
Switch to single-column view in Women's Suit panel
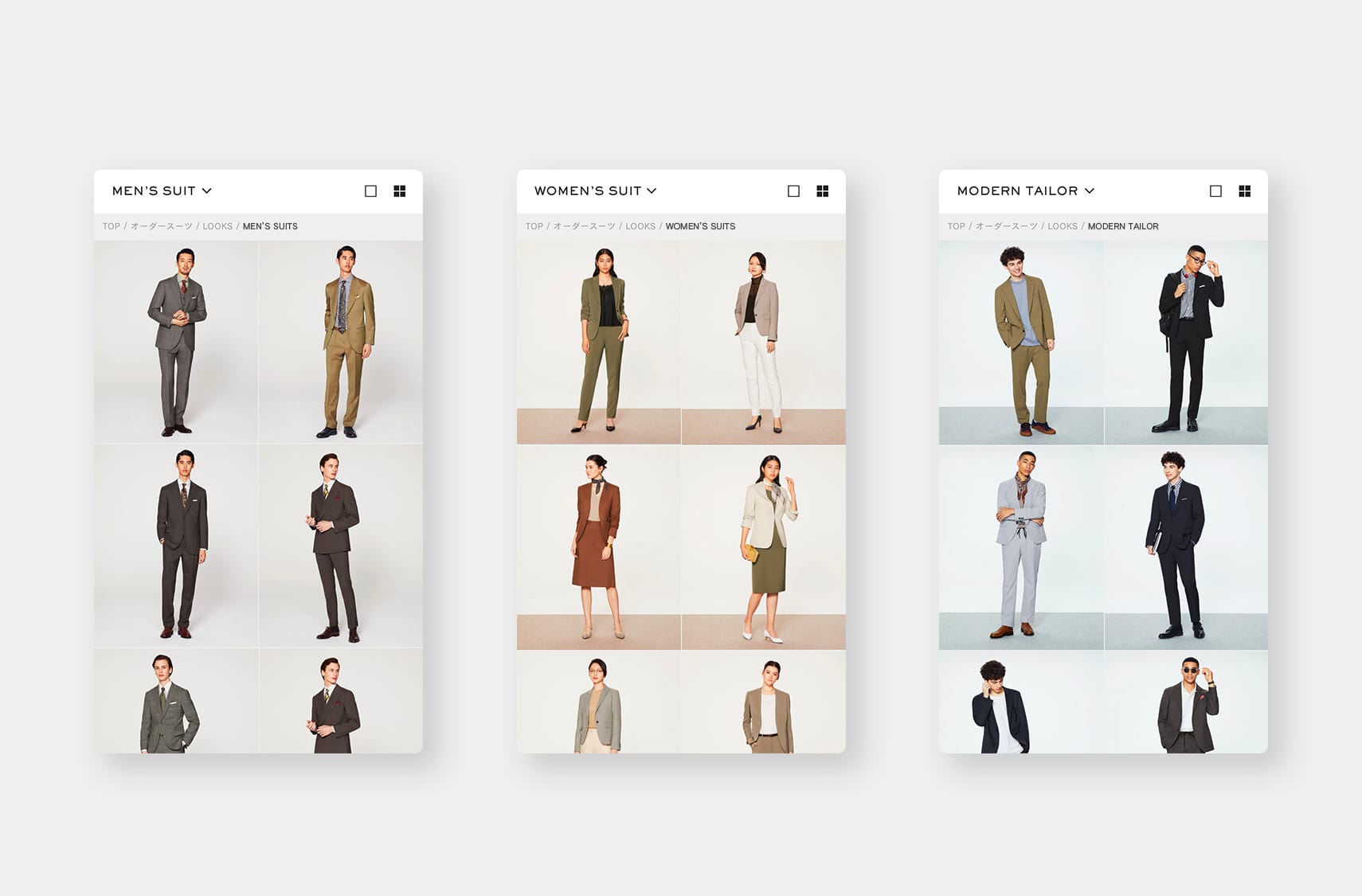coord(793,191)
